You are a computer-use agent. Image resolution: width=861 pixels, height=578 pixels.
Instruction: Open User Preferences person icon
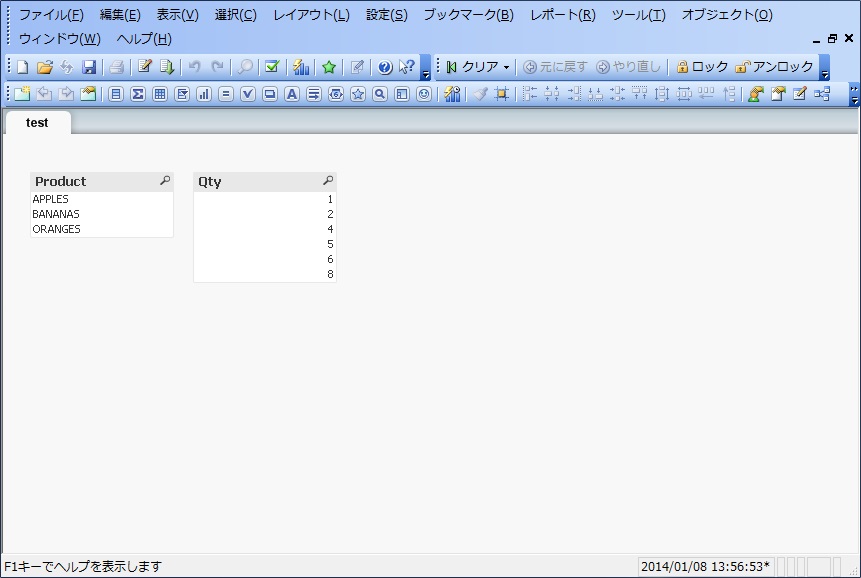756,94
